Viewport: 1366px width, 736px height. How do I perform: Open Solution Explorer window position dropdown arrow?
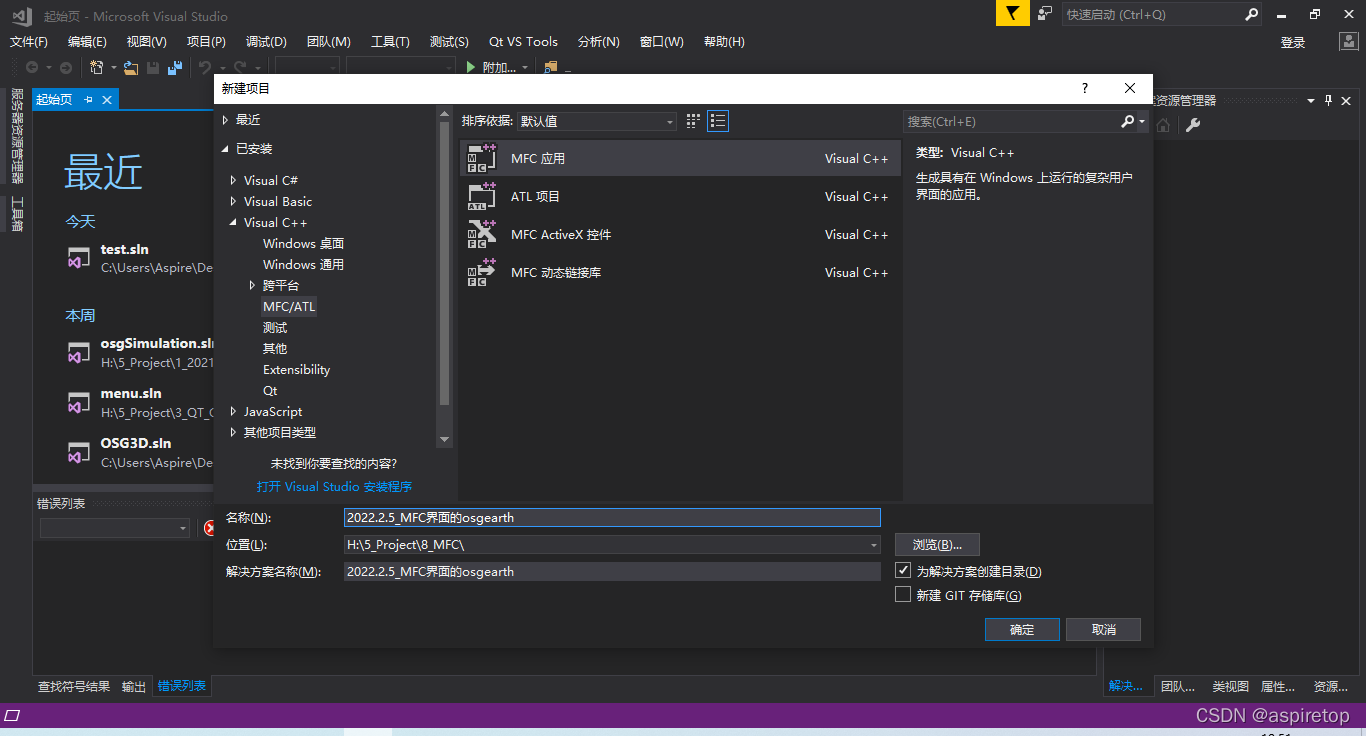(1311, 100)
